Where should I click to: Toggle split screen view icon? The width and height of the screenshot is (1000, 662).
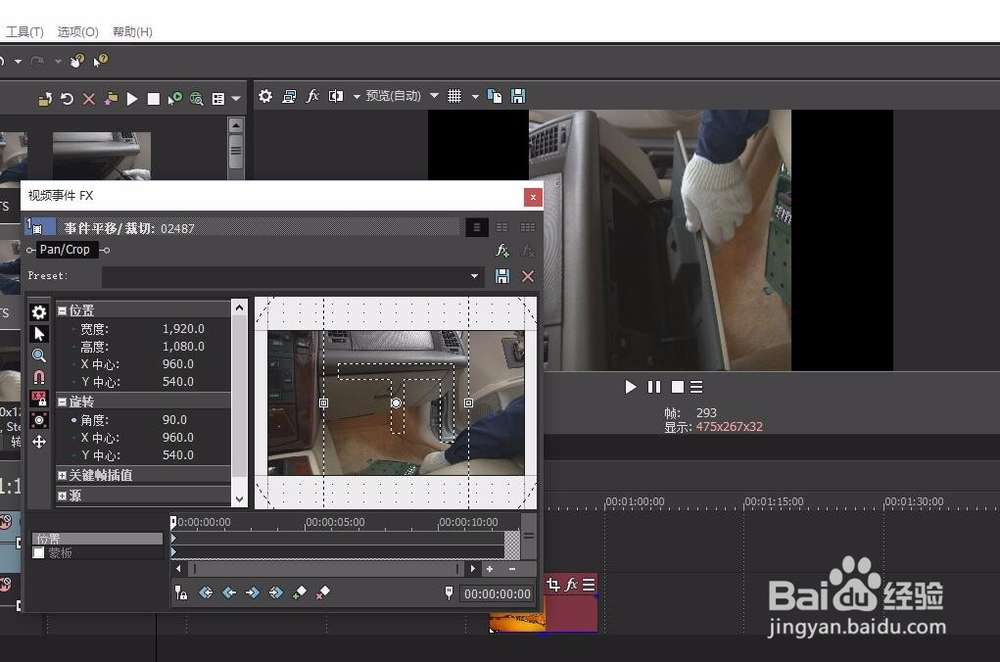335,96
